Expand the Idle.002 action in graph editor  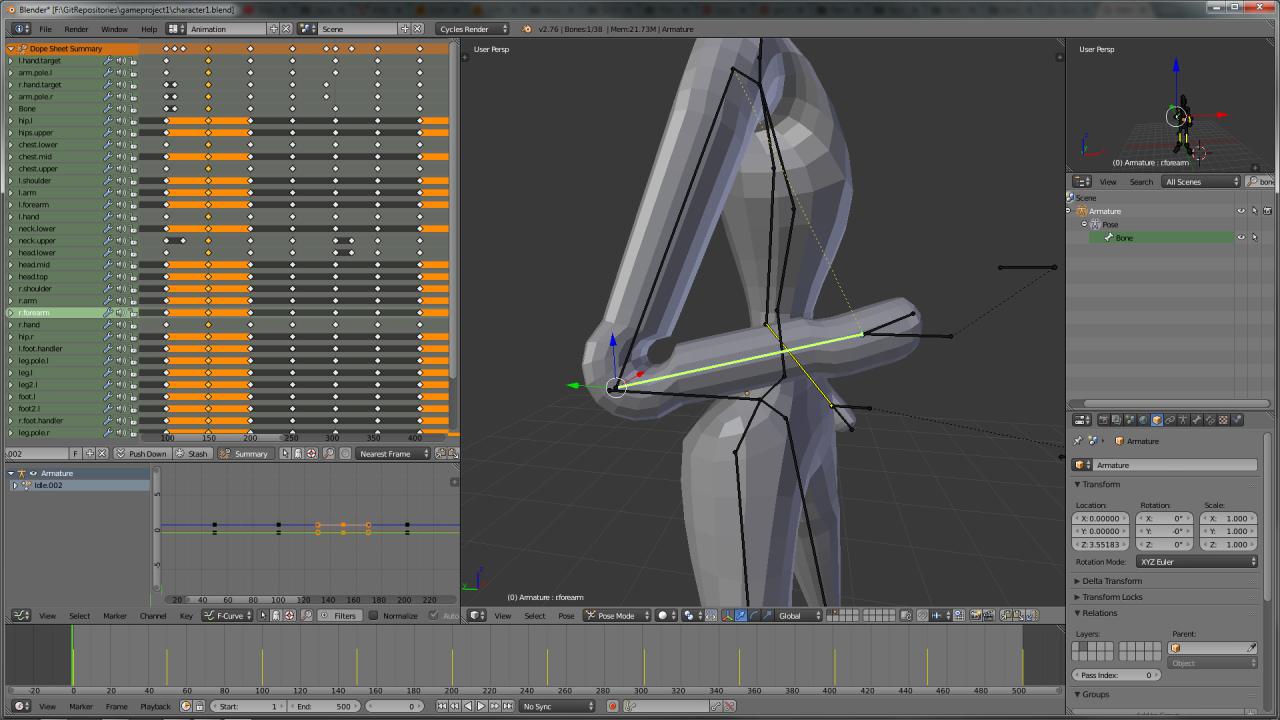(x=15, y=485)
